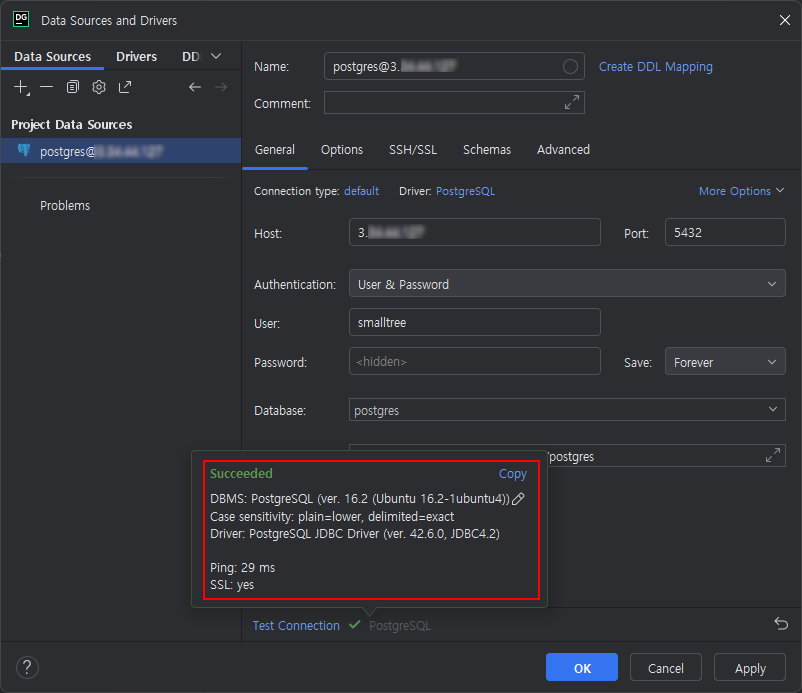The image size is (802, 693).
Task: Click the PostgreSQL label beside Test Connection
Action: [400, 625]
